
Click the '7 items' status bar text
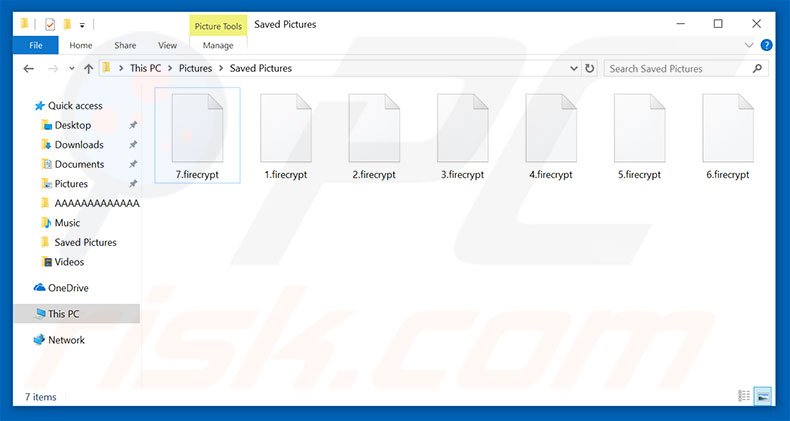click(41, 397)
